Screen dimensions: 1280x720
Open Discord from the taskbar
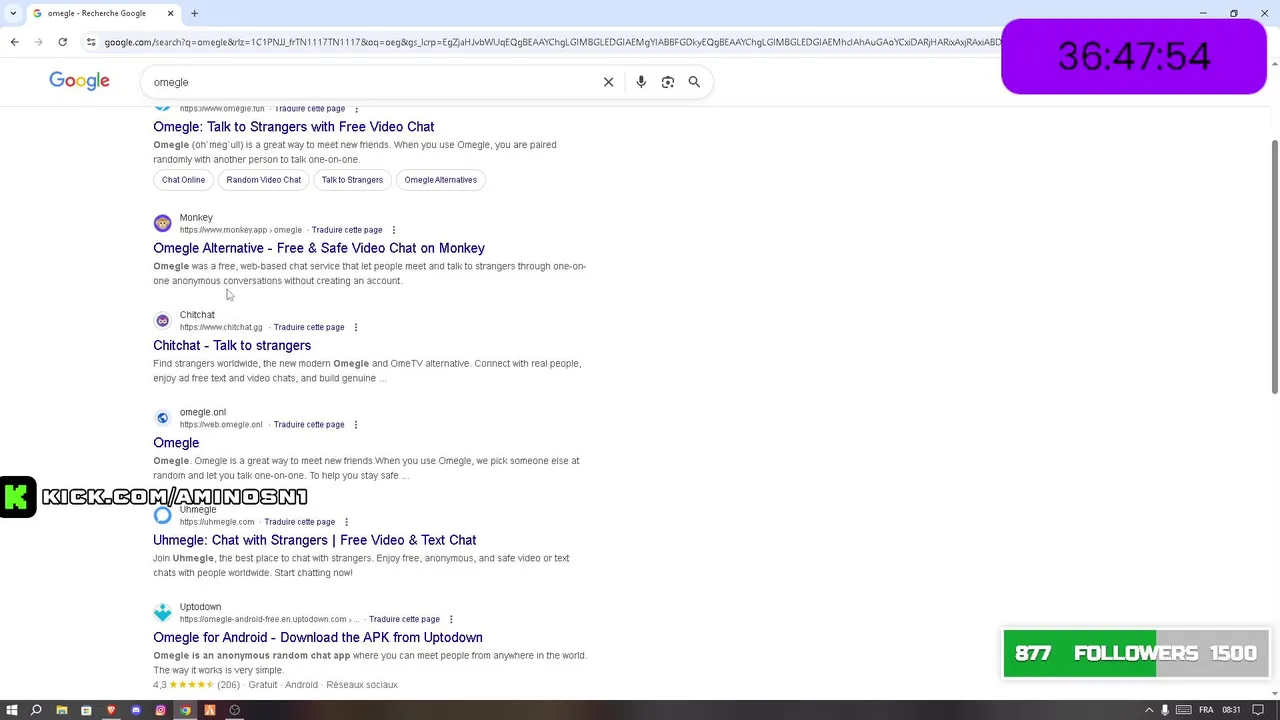(x=136, y=710)
